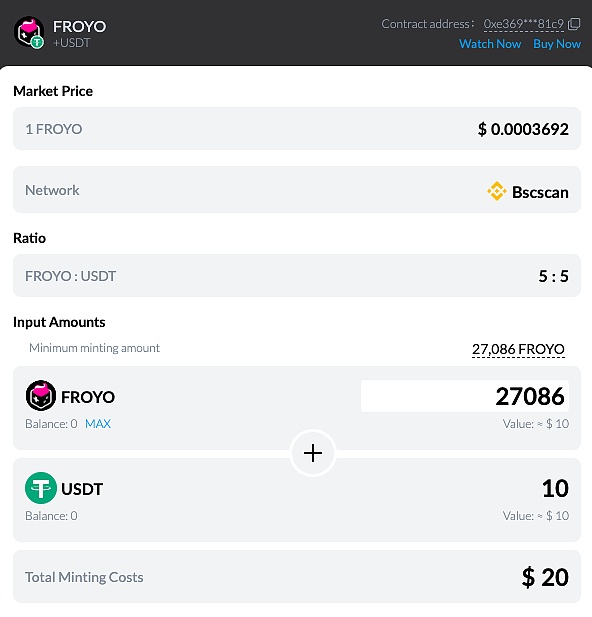Click the minimum minting amount 27,086 FROYO
592x617 pixels.
(x=518, y=349)
